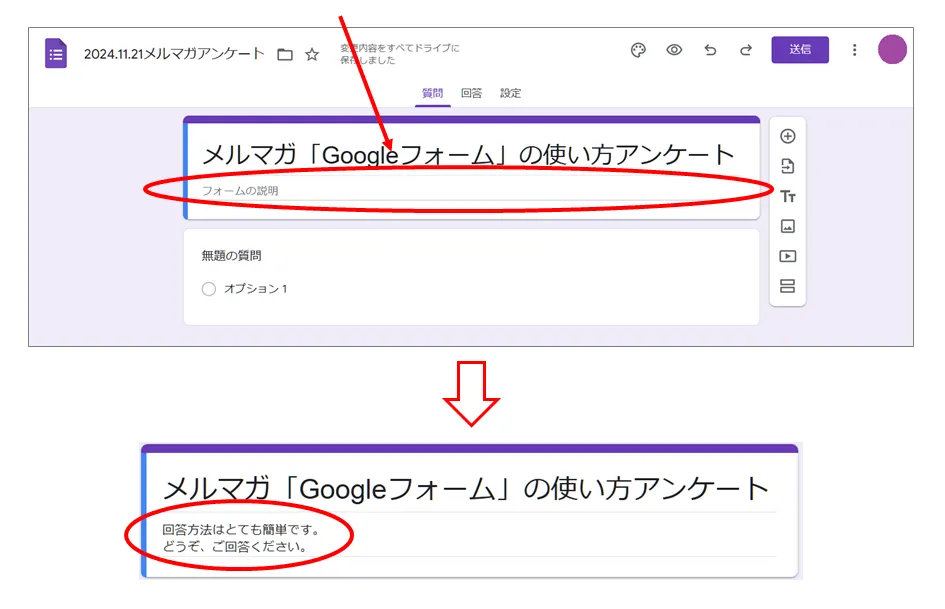Click the Google Forms home icon
The width and height of the screenshot is (945, 609).
(x=56, y=53)
